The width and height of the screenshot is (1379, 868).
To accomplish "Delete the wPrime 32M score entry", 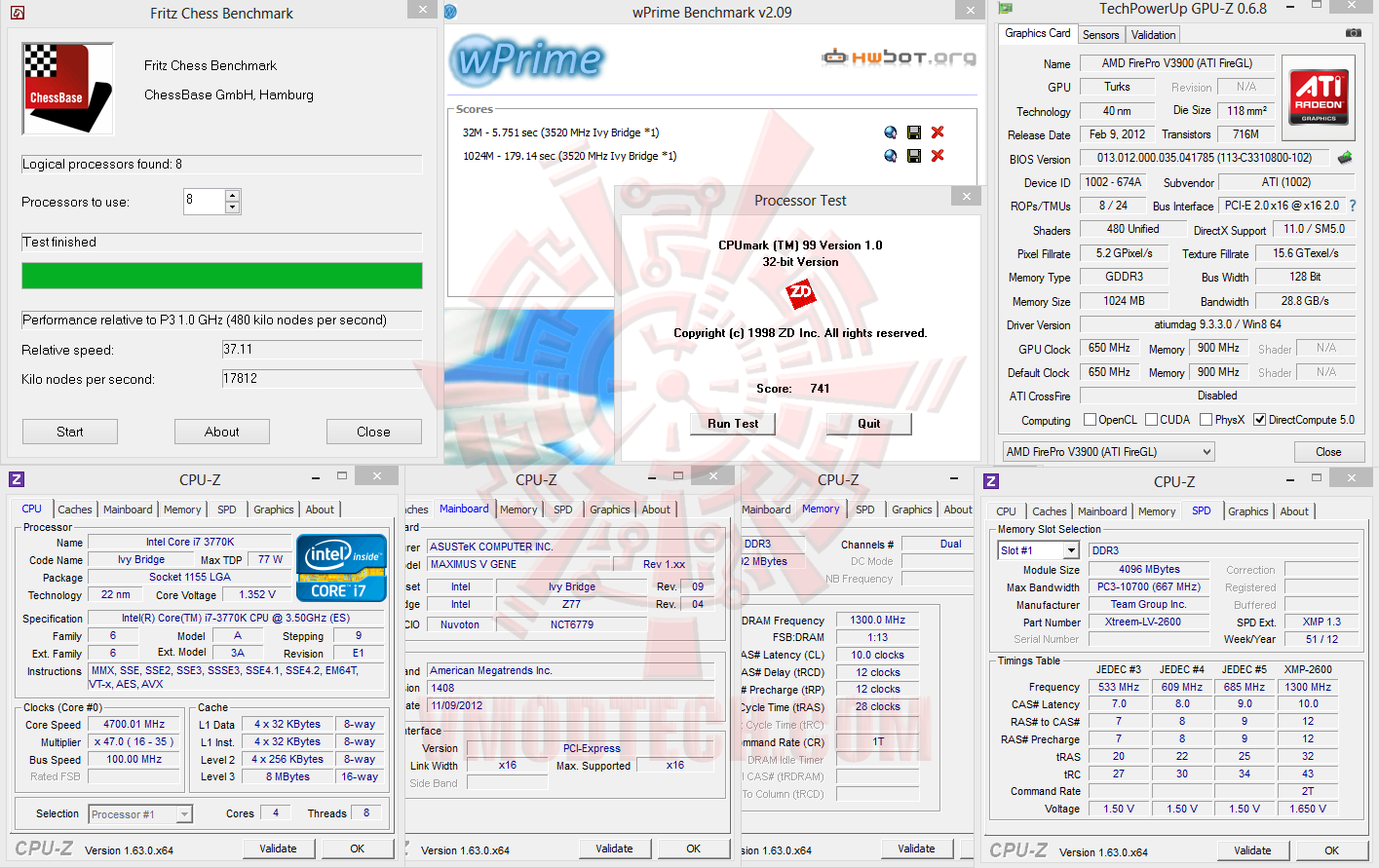I will coord(938,132).
